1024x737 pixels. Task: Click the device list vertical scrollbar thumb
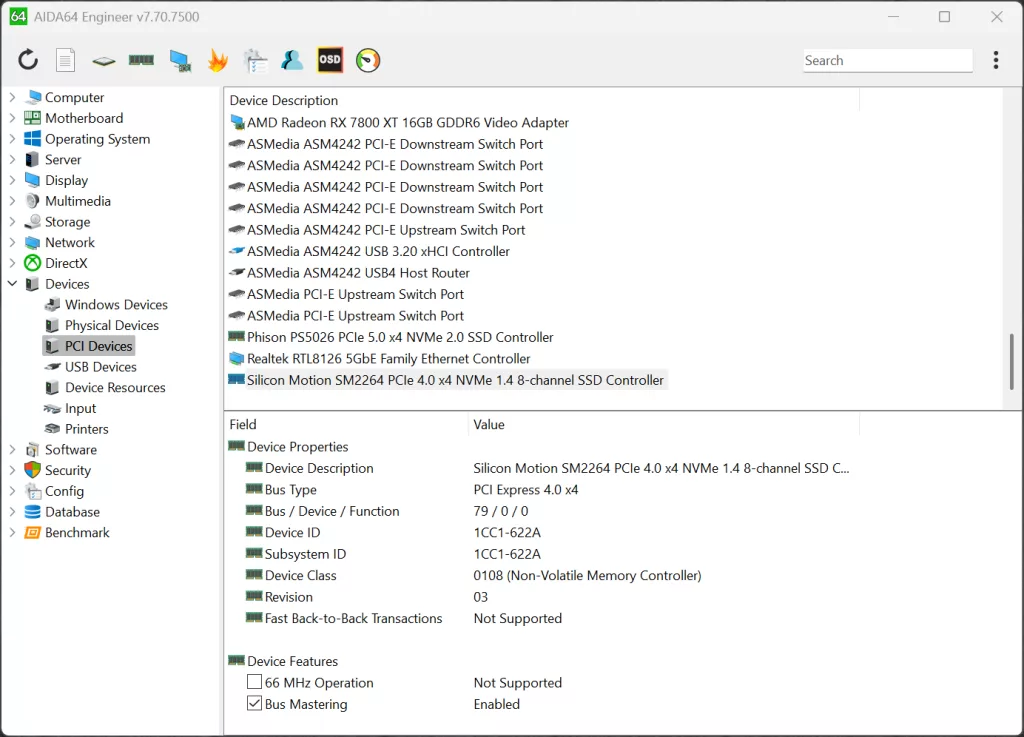pyautogui.click(x=1012, y=362)
